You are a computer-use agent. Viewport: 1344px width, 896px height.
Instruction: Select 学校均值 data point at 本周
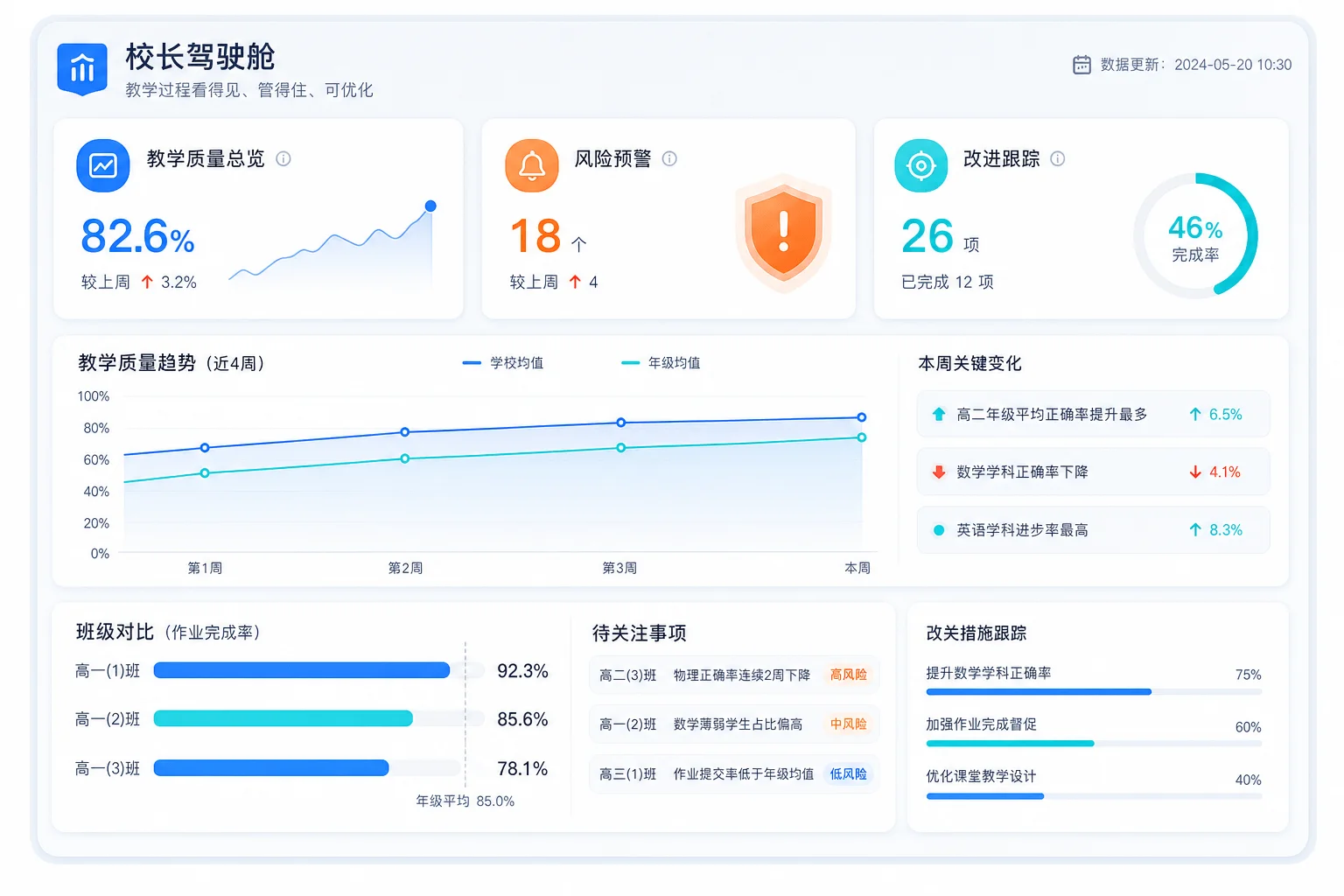[862, 417]
